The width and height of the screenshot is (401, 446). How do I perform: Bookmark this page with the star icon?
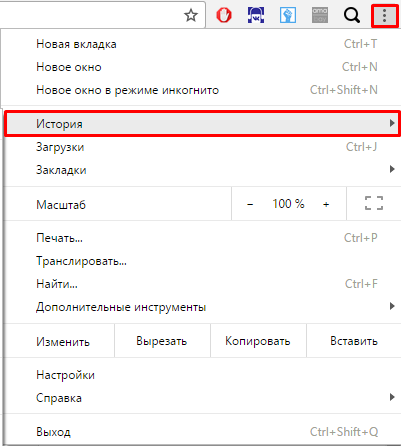[x=191, y=15]
